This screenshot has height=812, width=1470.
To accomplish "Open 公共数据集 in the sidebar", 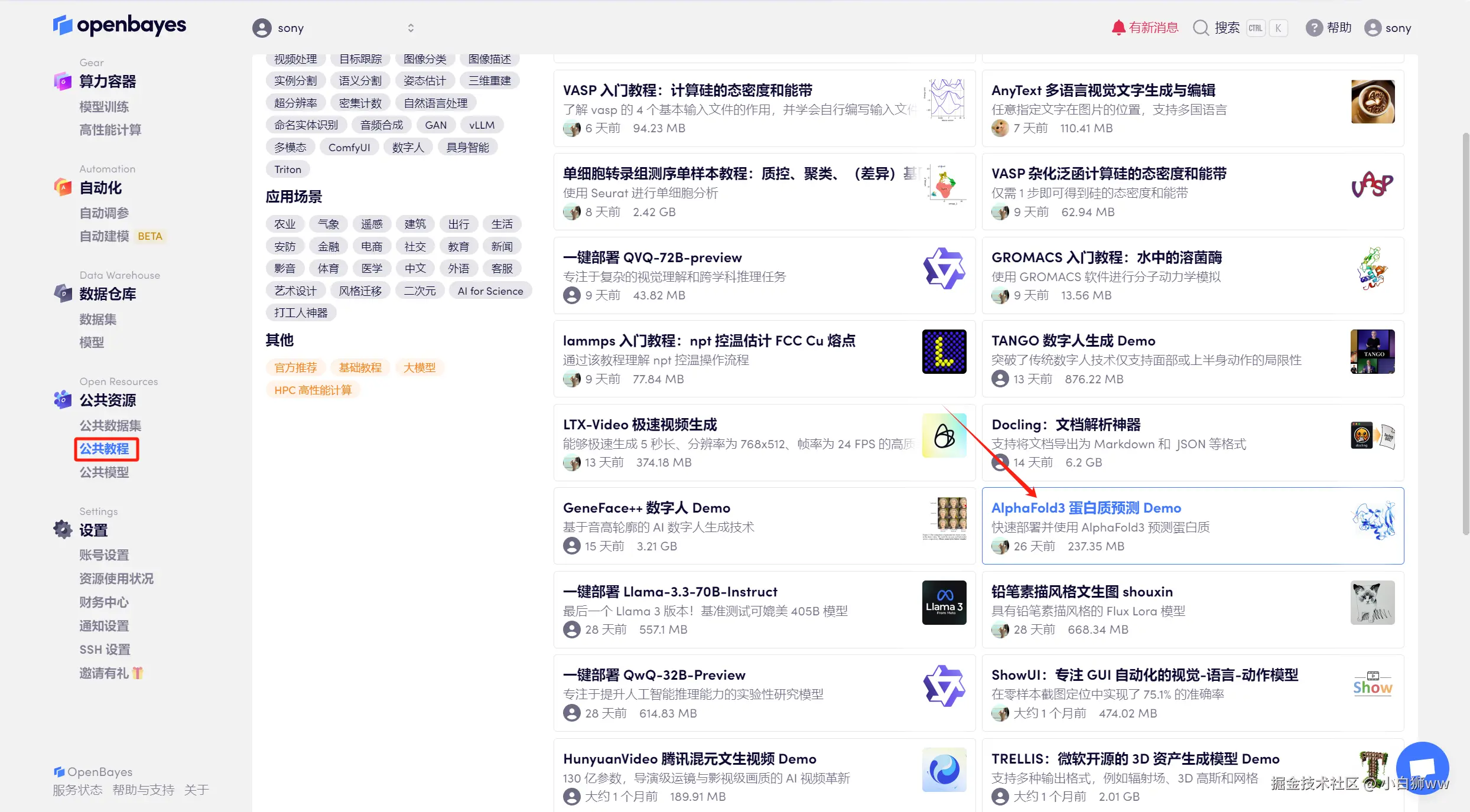I will 110,425.
